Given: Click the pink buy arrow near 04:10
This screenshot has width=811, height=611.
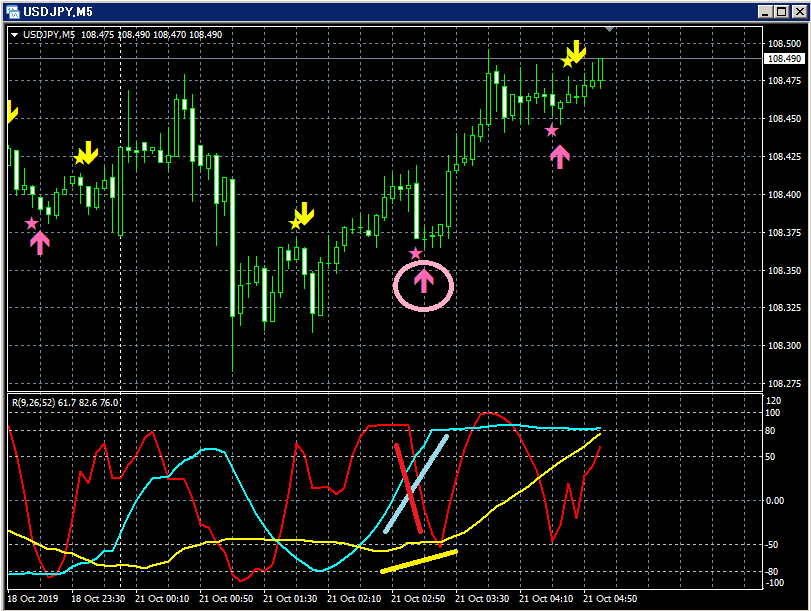Looking at the screenshot, I should pos(560,157).
